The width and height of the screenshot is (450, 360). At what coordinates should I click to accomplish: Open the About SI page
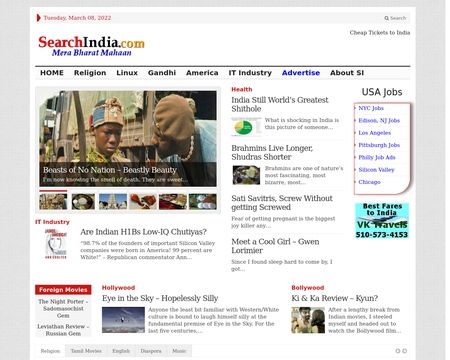click(347, 73)
